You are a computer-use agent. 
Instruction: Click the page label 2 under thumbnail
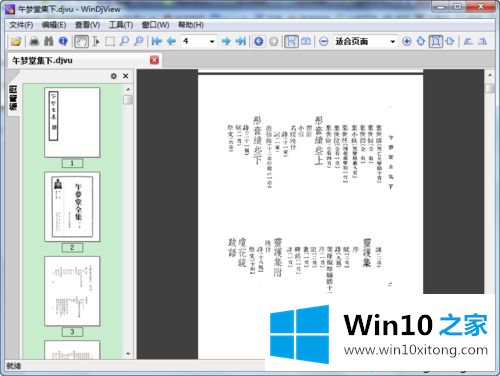(x=72, y=247)
